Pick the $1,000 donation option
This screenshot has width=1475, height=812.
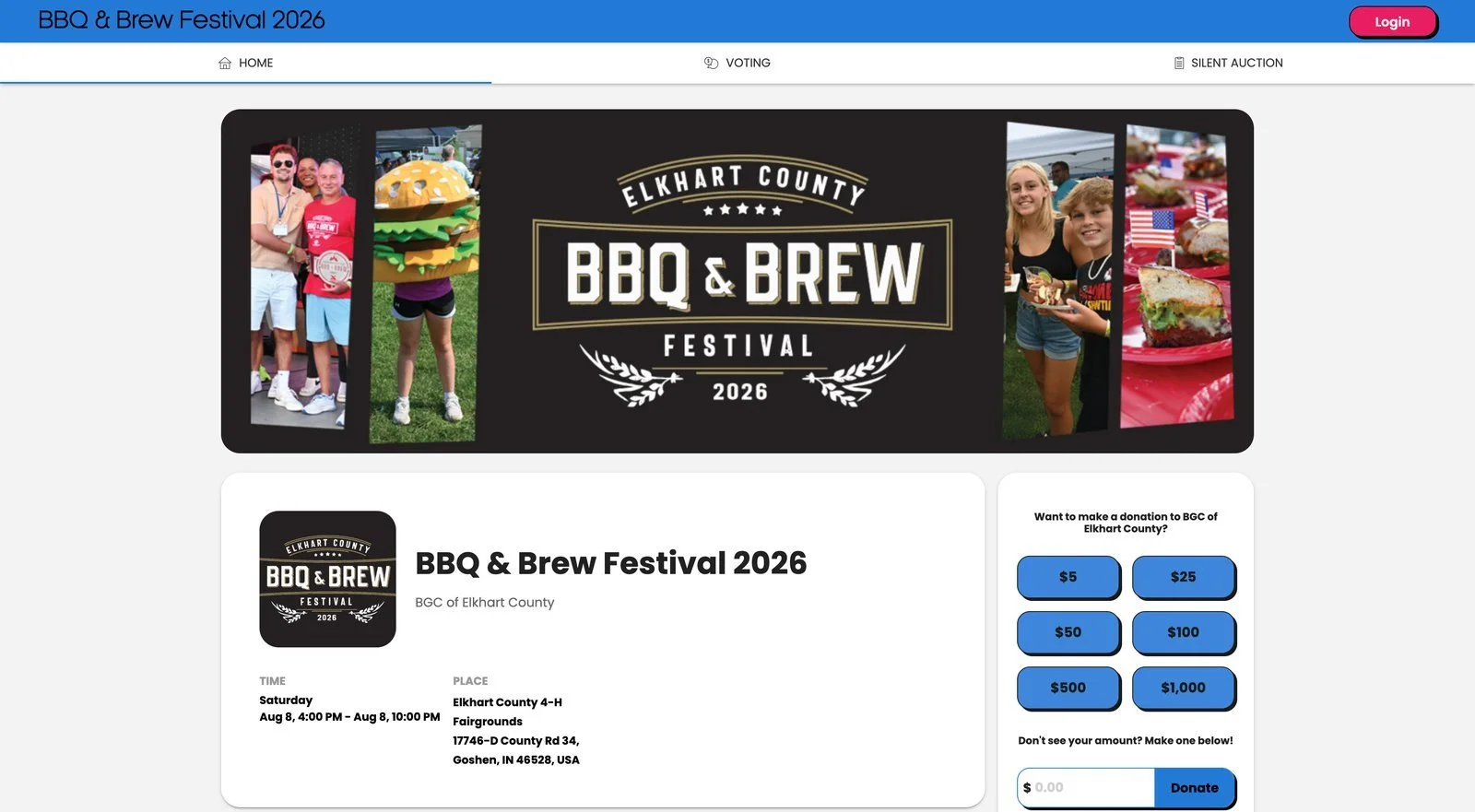pos(1184,688)
